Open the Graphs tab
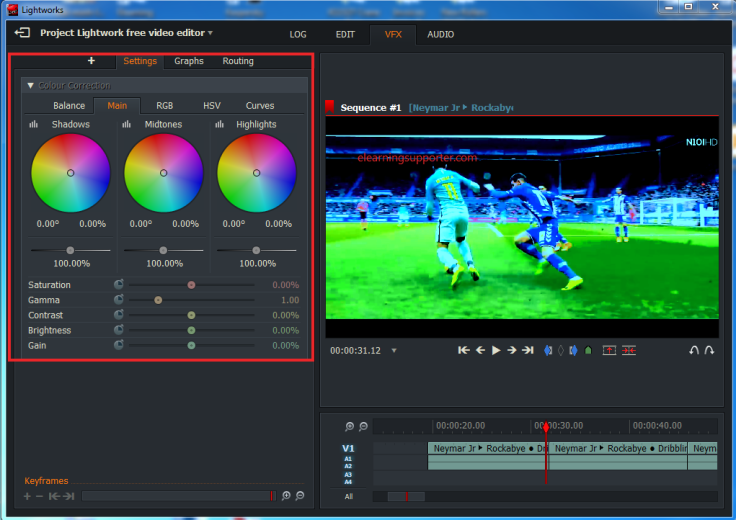 click(189, 61)
